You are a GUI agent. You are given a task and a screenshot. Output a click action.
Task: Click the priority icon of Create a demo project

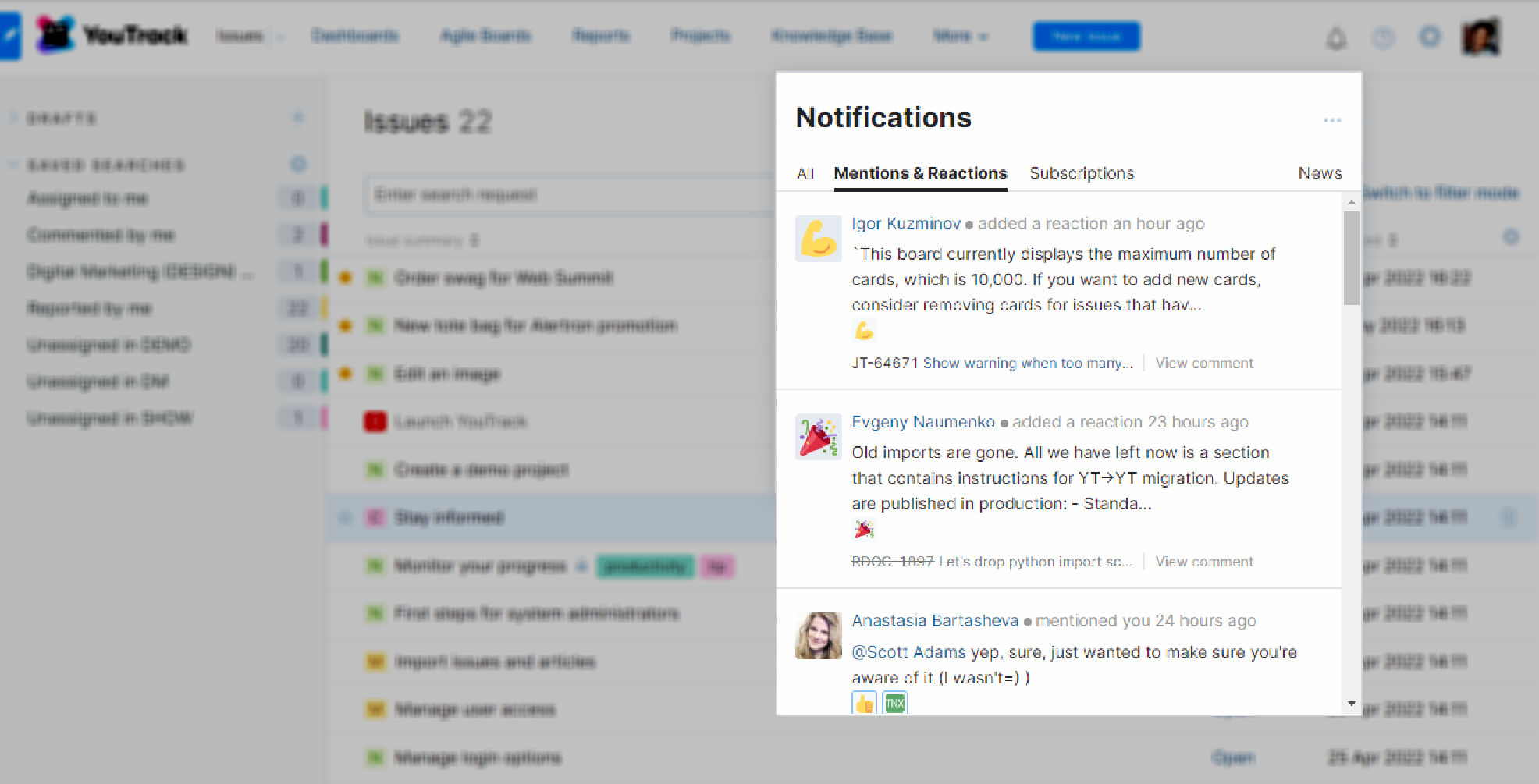coord(375,470)
